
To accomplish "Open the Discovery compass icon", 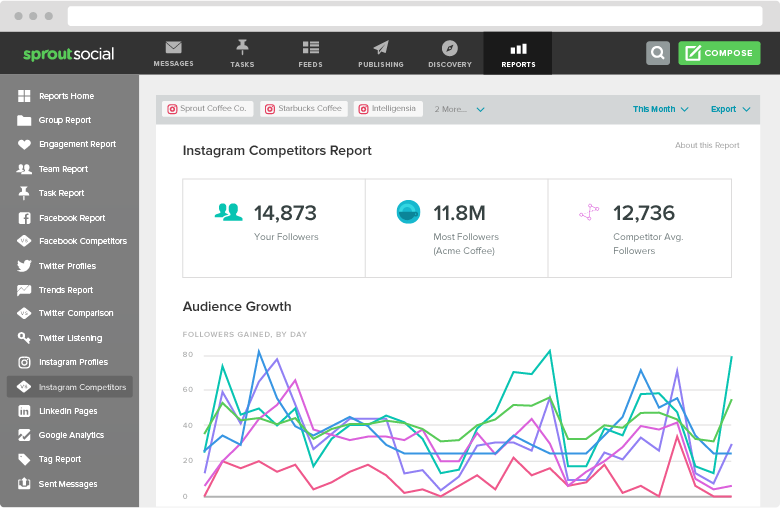I will click(450, 48).
